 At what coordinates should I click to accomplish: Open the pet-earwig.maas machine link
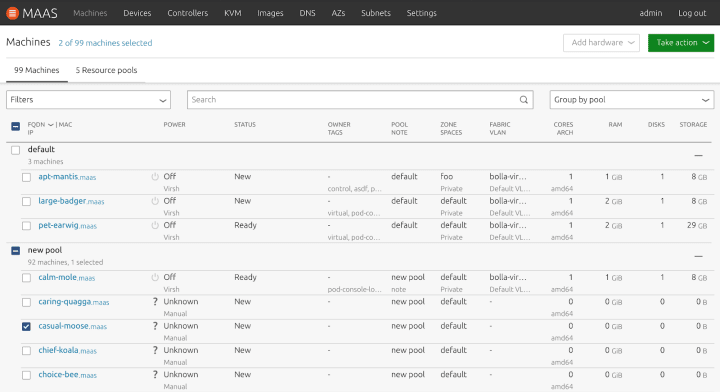point(68,225)
